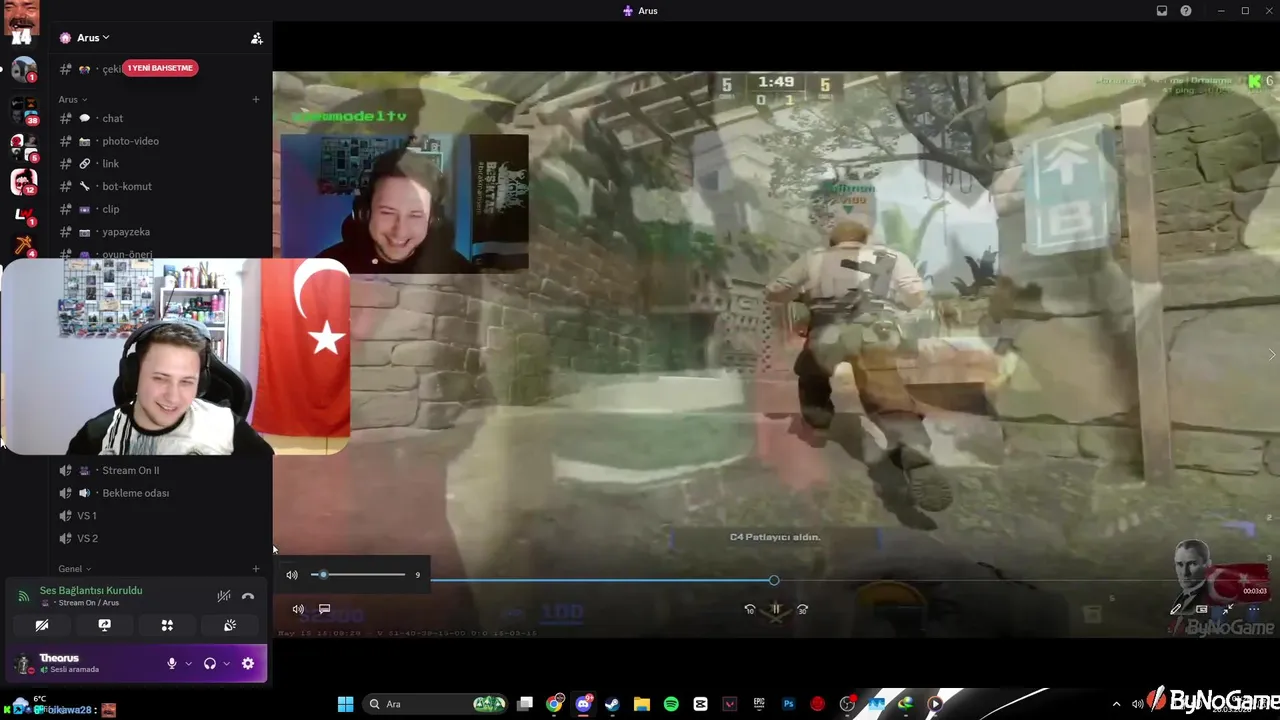Skip forward 30 seconds in video
The width and height of the screenshot is (1280, 720).
(x=802, y=609)
